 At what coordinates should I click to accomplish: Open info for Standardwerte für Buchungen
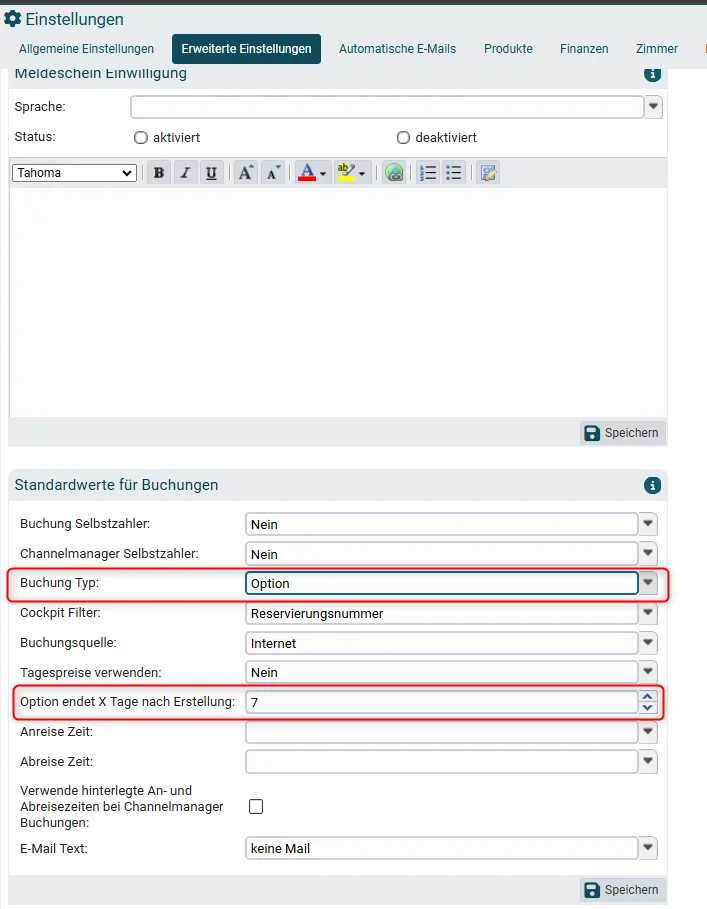point(653,485)
